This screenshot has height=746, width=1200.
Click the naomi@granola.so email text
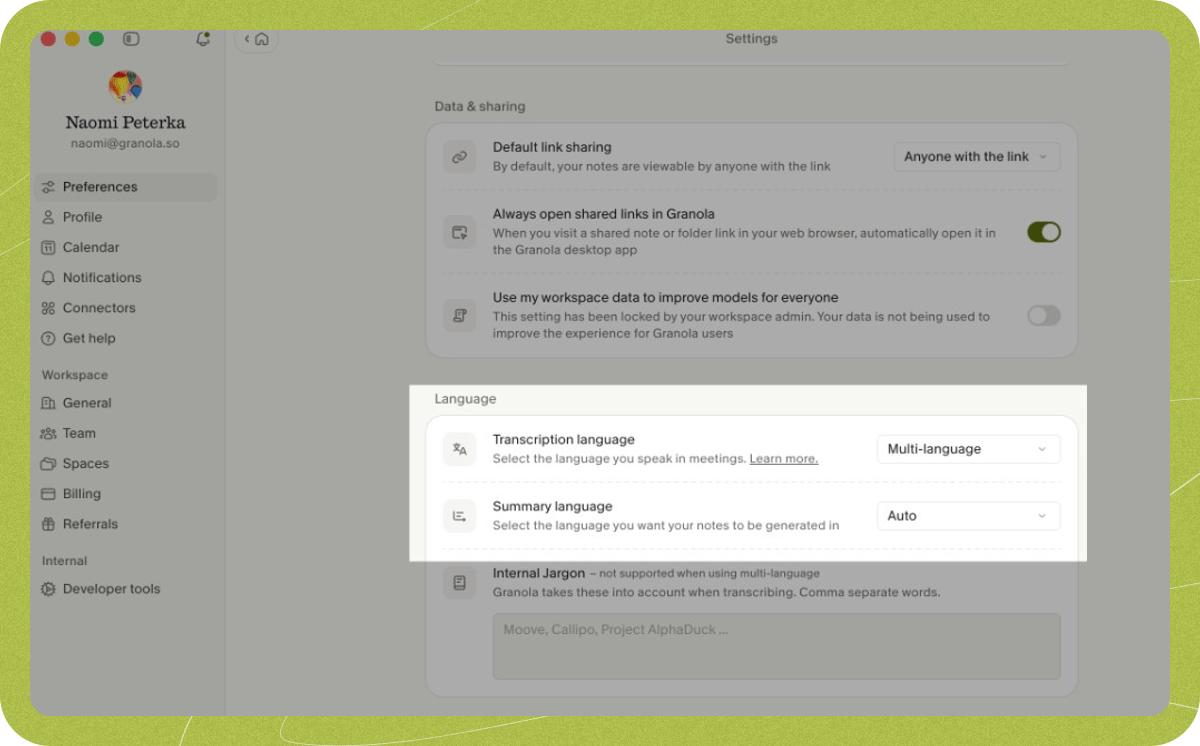click(125, 143)
